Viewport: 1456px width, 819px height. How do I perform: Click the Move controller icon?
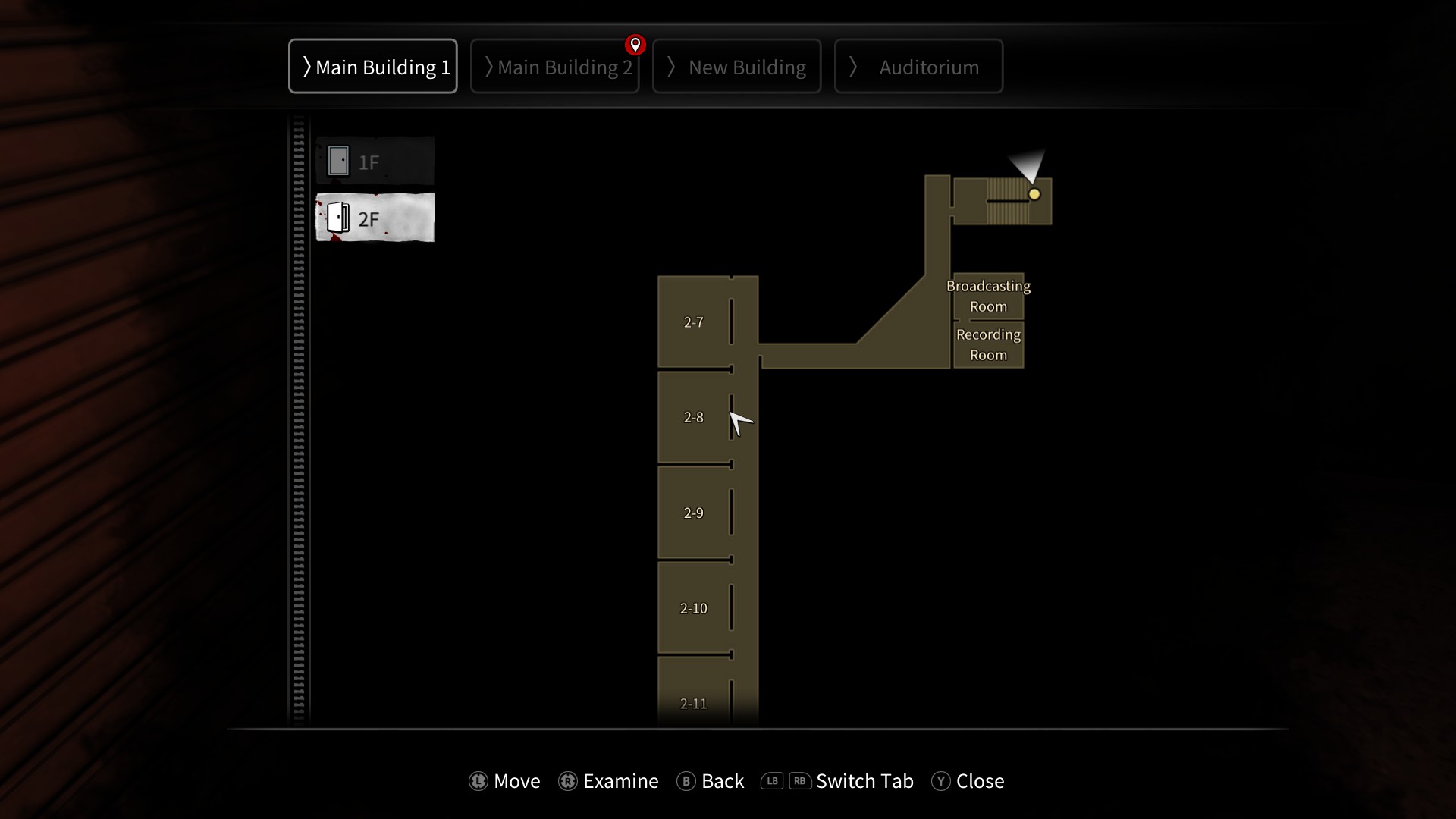pyautogui.click(x=478, y=781)
